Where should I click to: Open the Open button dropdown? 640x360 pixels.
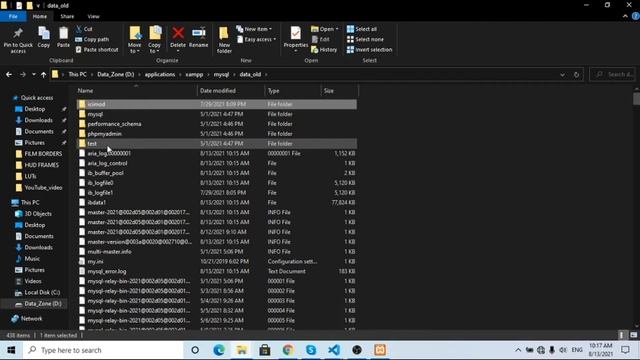[x=325, y=29]
